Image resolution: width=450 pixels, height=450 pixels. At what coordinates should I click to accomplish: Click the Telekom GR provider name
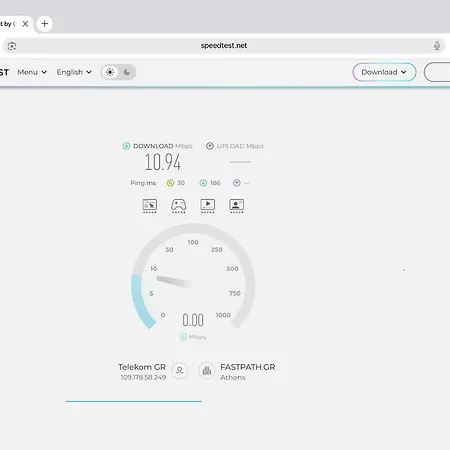[142, 367]
